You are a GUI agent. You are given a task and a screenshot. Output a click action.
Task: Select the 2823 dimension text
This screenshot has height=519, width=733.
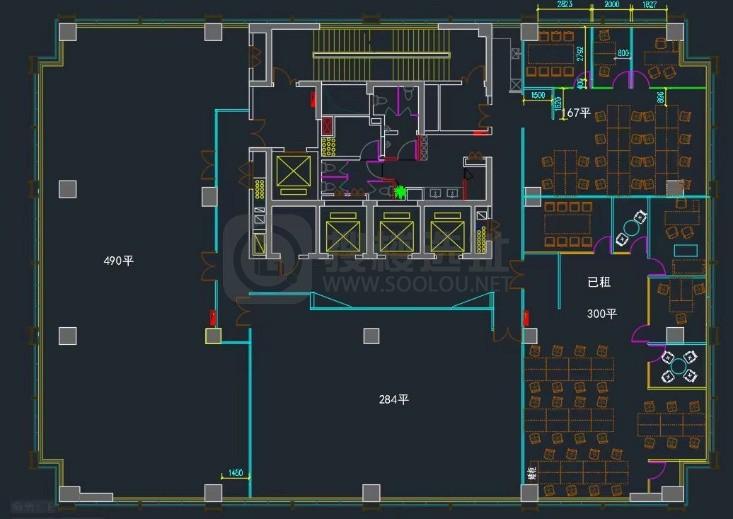click(x=565, y=6)
